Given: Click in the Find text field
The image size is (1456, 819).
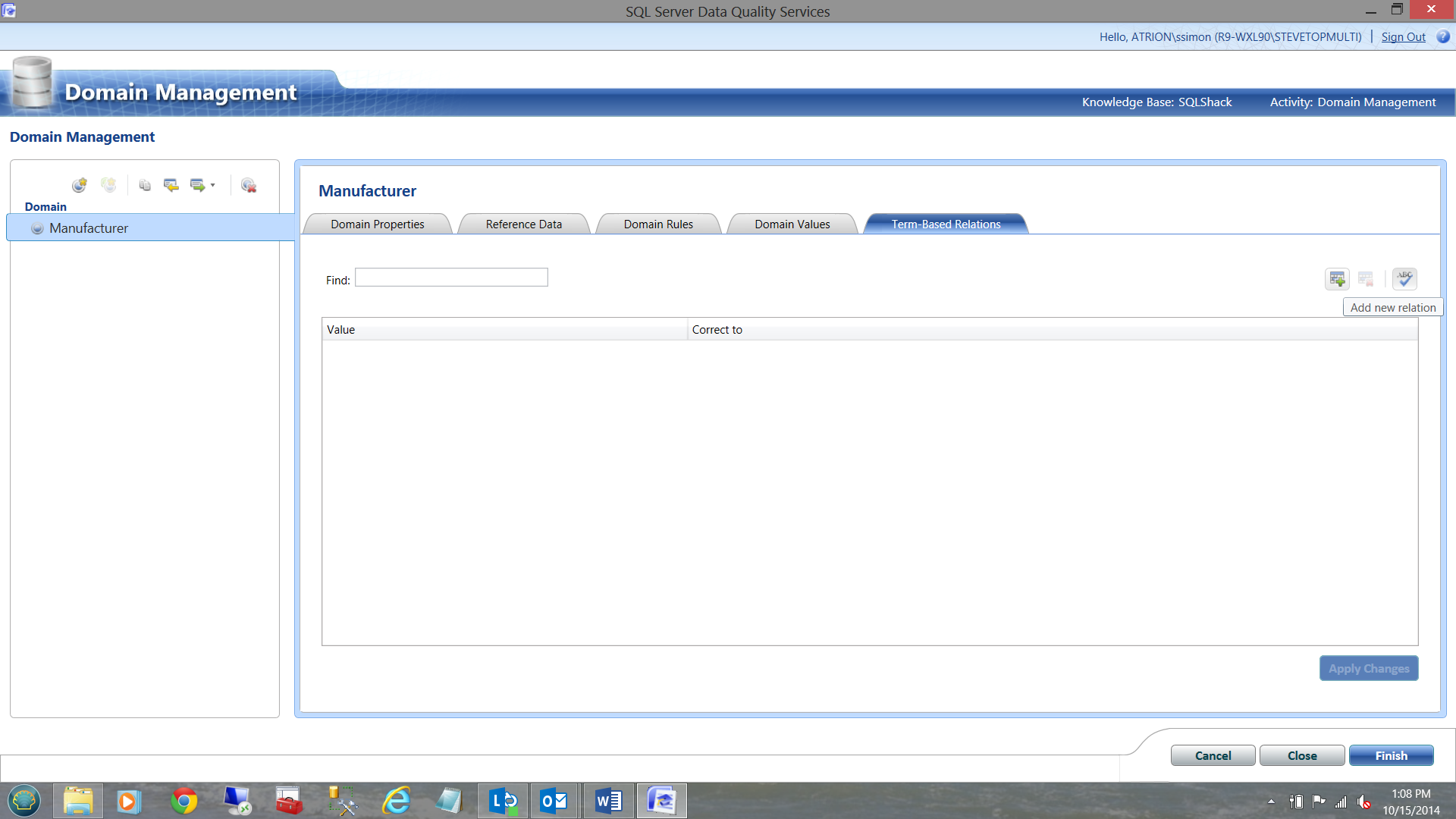Looking at the screenshot, I should click(451, 278).
